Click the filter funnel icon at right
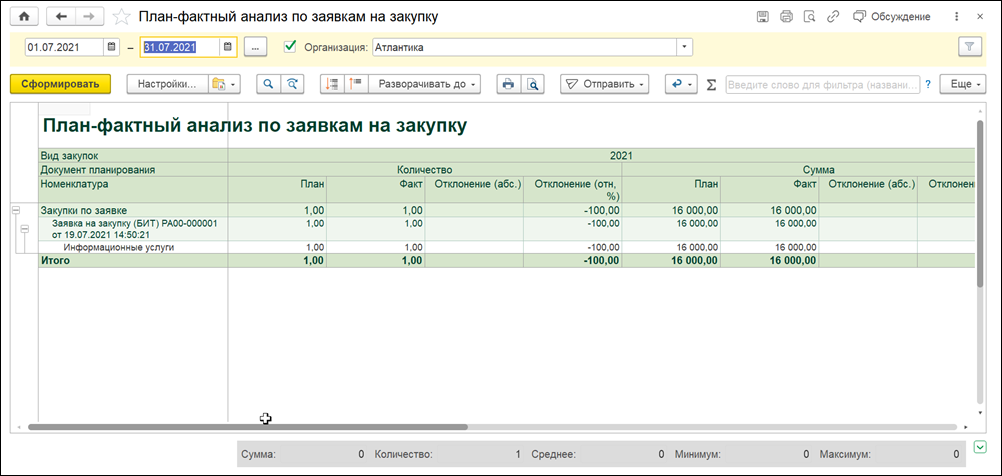Screen dimensions: 1002x476 click(x=970, y=47)
